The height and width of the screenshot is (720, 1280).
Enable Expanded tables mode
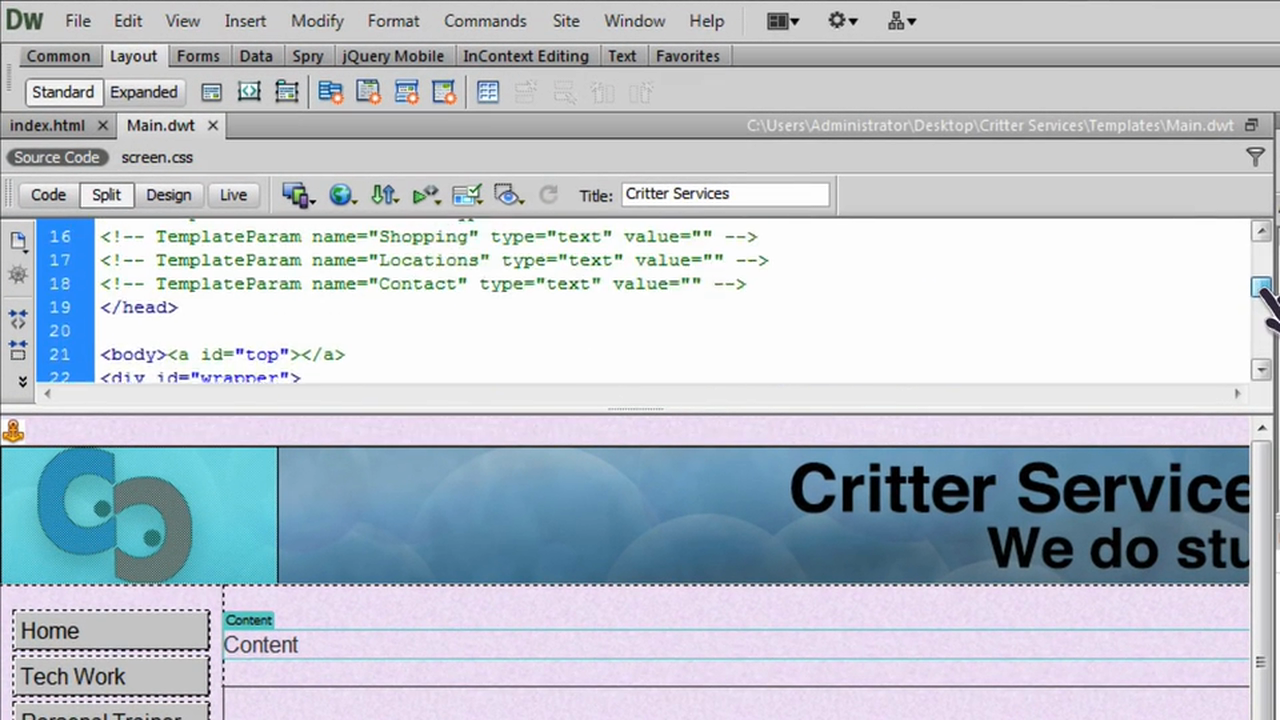(143, 92)
